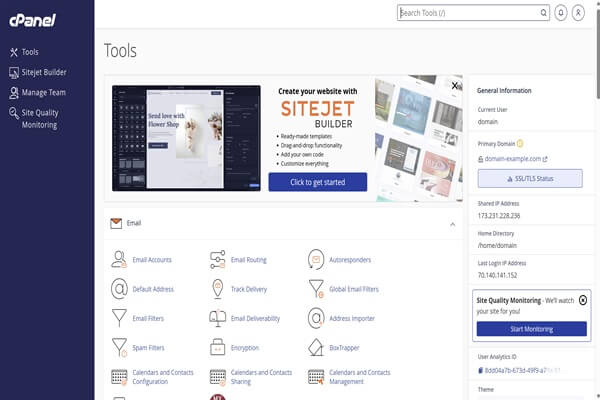The image size is (600, 400).
Task: Open the Encryption lock icon
Action: coord(217,347)
